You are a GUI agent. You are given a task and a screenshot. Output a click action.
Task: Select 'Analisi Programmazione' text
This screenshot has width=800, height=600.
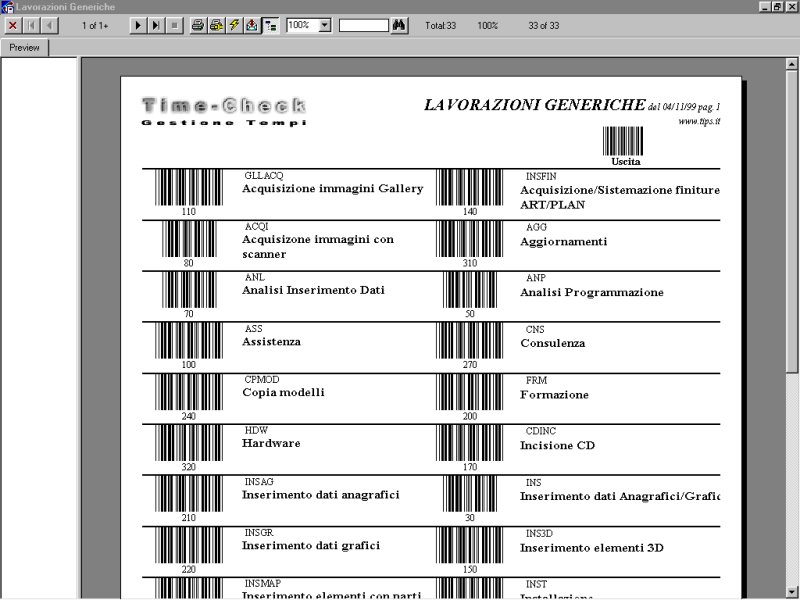(x=592, y=293)
